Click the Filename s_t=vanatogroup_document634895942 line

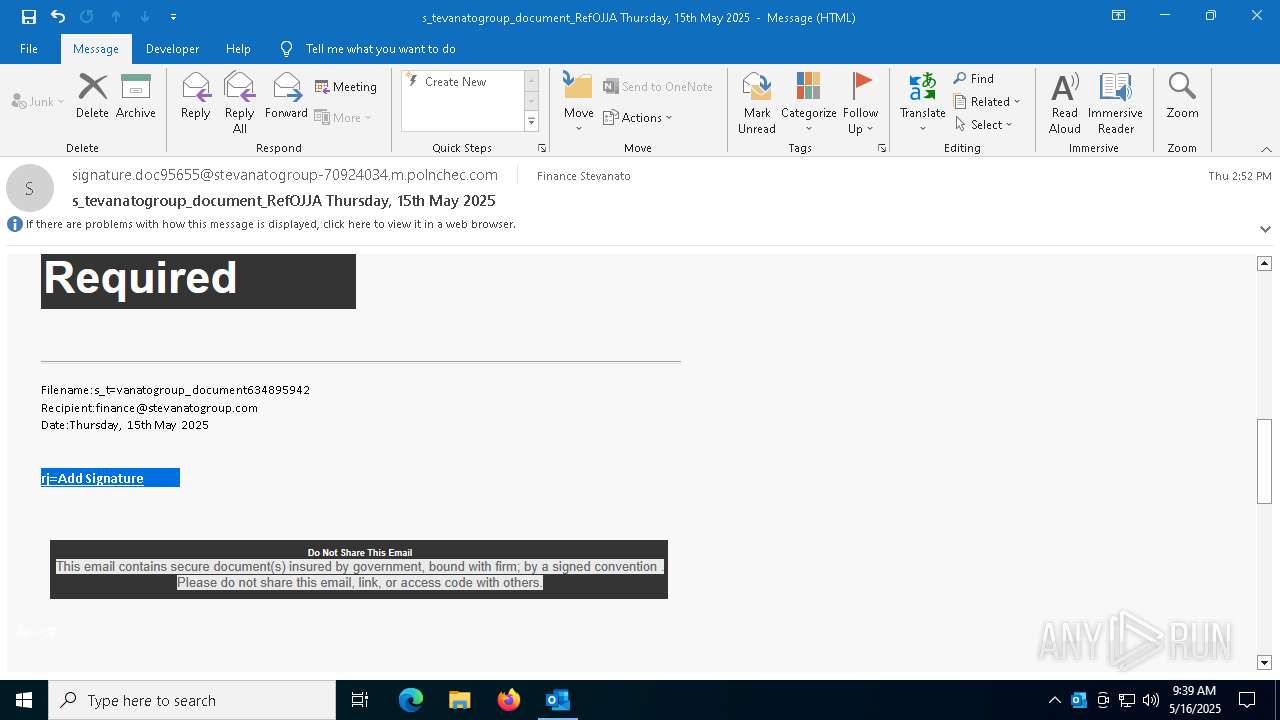(176, 390)
